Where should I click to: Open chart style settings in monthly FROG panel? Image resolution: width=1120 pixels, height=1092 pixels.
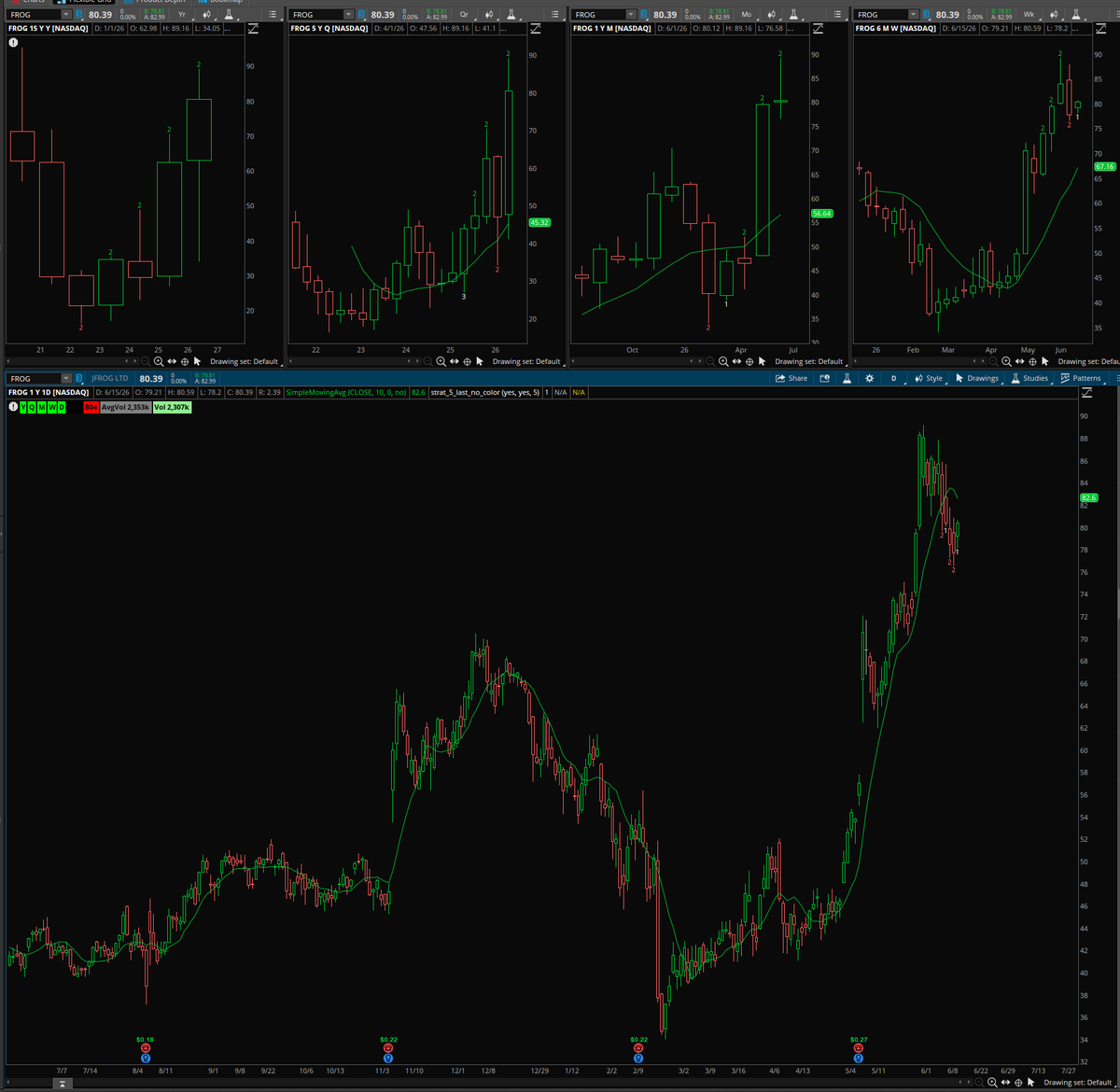(x=773, y=15)
